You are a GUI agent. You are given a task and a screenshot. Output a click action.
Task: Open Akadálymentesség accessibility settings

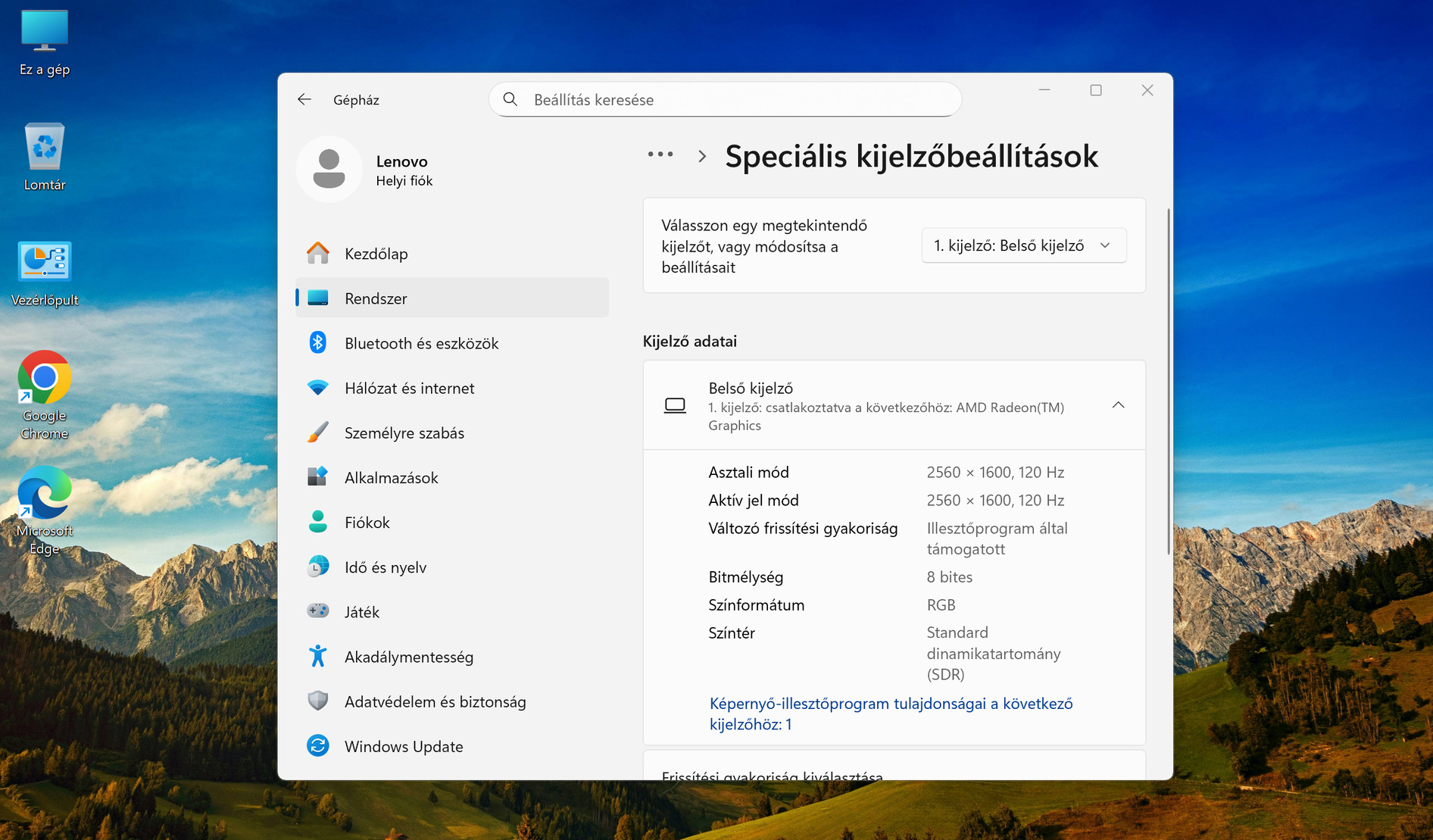click(x=408, y=657)
